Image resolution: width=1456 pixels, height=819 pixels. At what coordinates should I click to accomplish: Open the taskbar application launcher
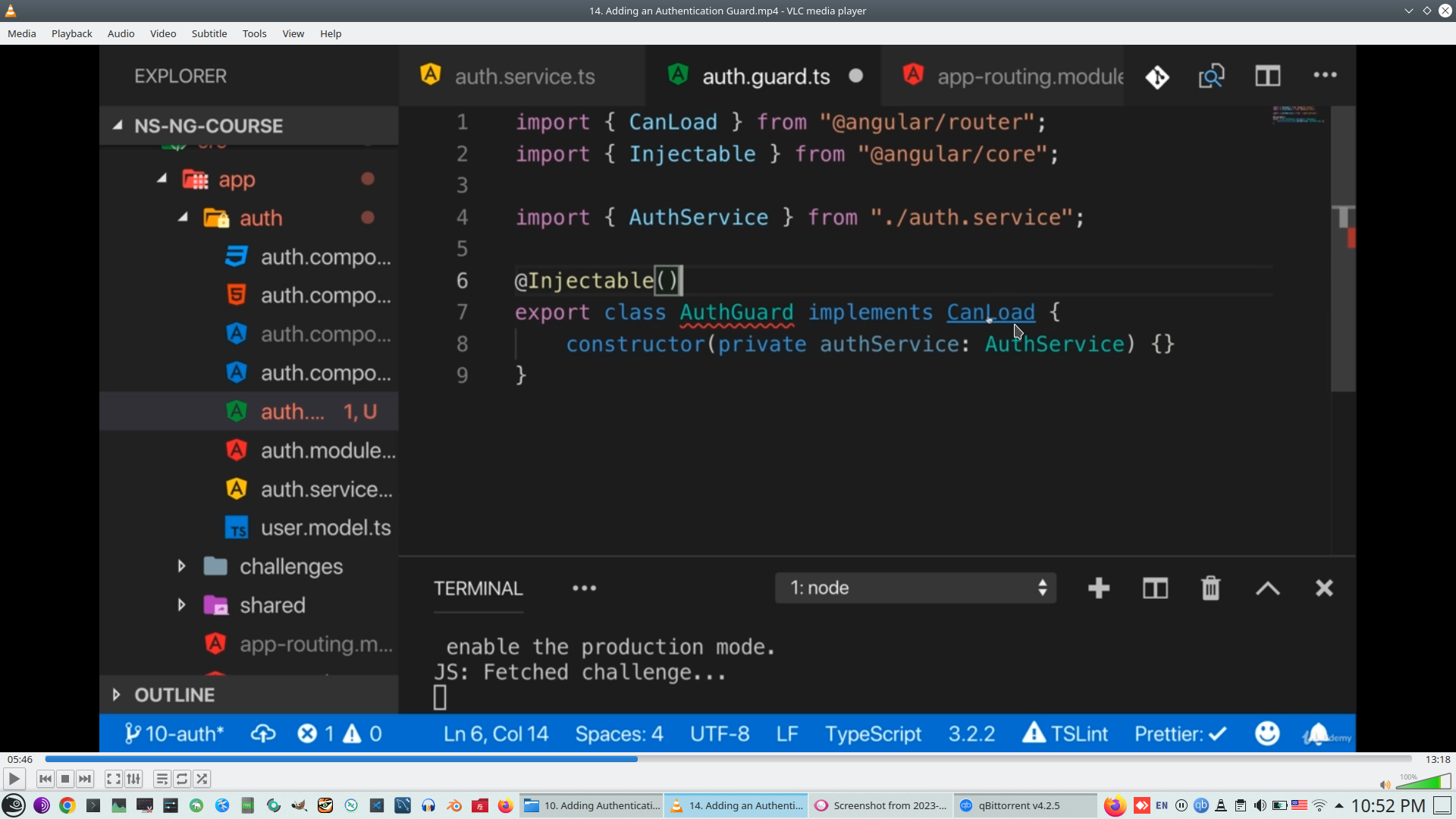14,805
